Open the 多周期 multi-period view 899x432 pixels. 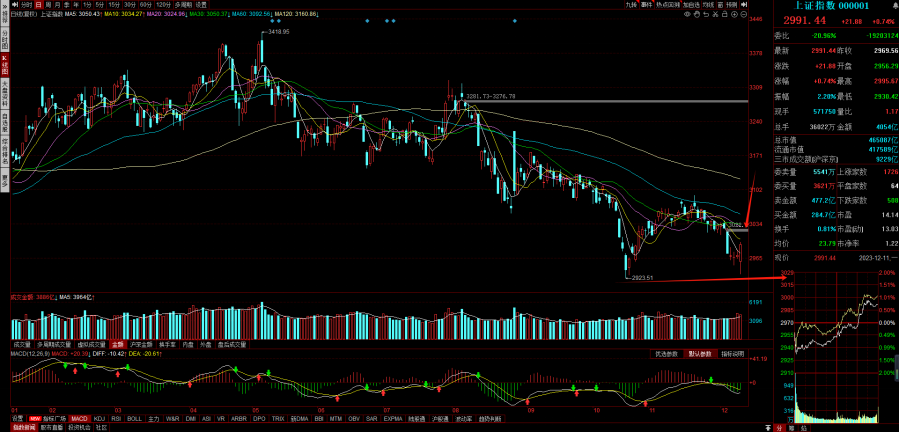pos(183,5)
